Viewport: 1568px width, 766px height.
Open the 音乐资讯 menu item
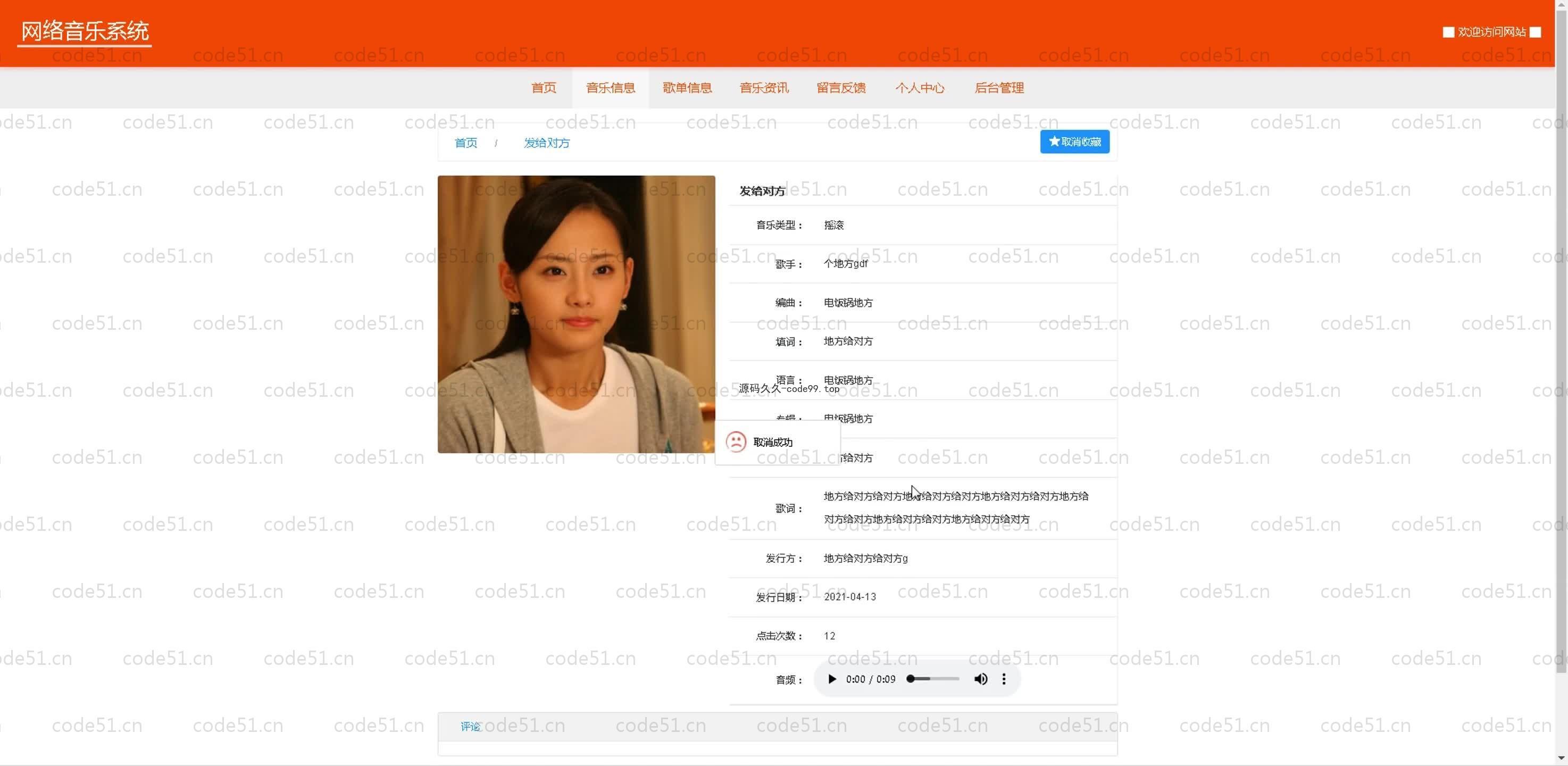point(764,88)
